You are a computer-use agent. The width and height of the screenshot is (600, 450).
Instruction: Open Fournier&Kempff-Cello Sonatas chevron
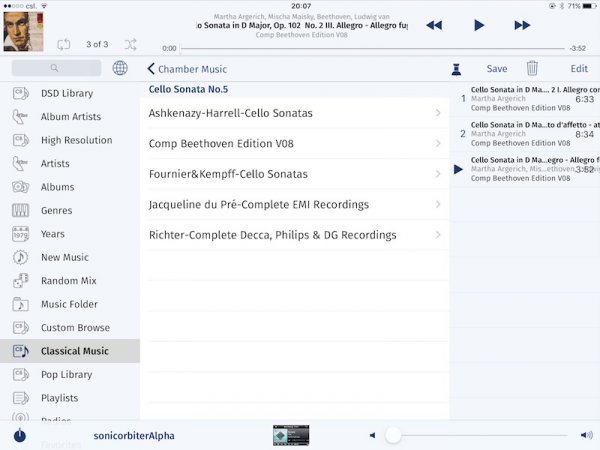(x=438, y=174)
